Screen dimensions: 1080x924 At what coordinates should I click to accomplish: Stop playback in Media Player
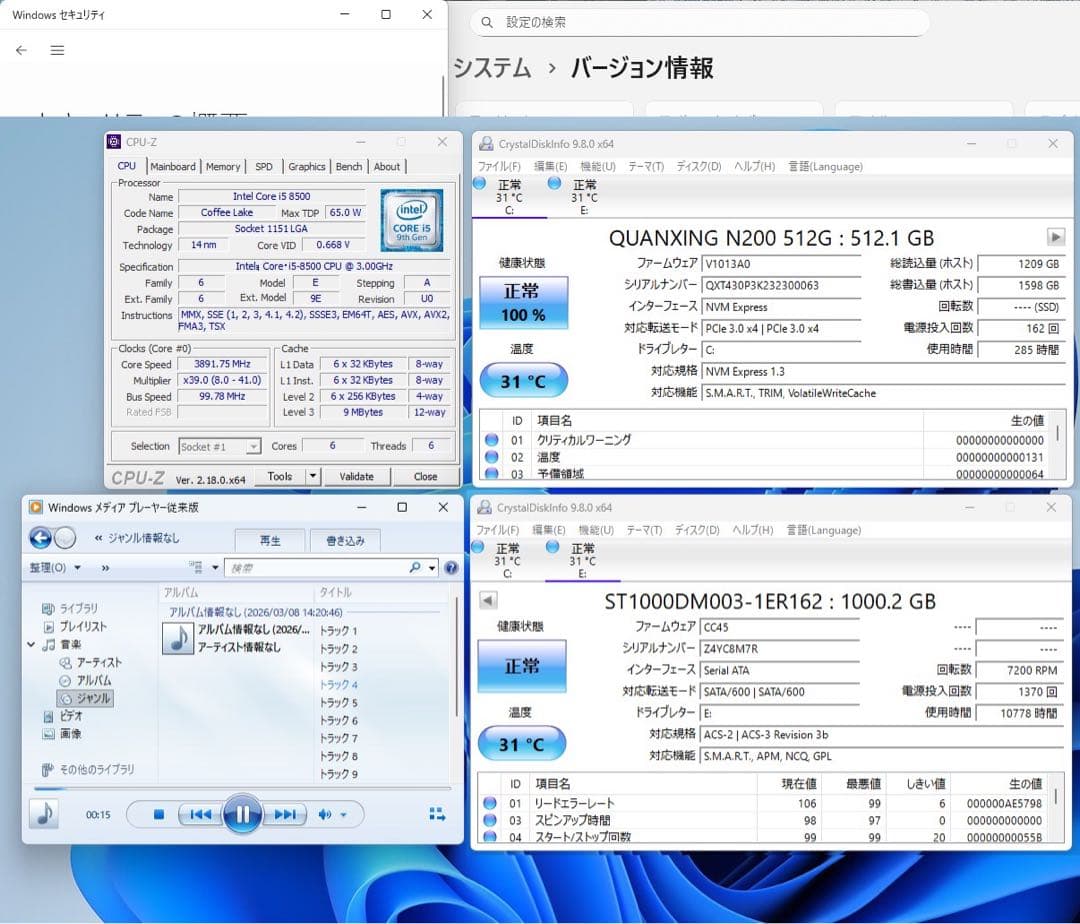[x=158, y=815]
